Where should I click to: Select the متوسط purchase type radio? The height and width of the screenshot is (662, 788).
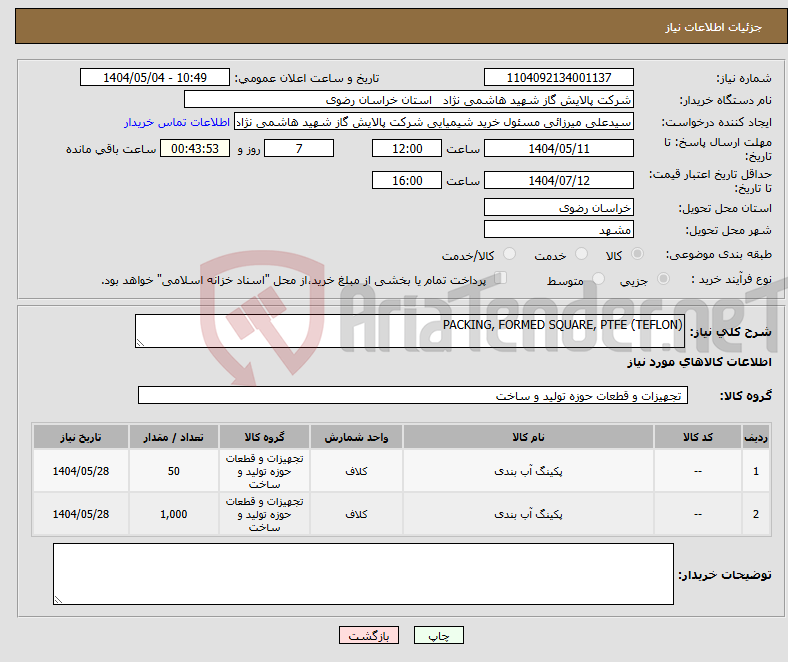(x=598, y=278)
